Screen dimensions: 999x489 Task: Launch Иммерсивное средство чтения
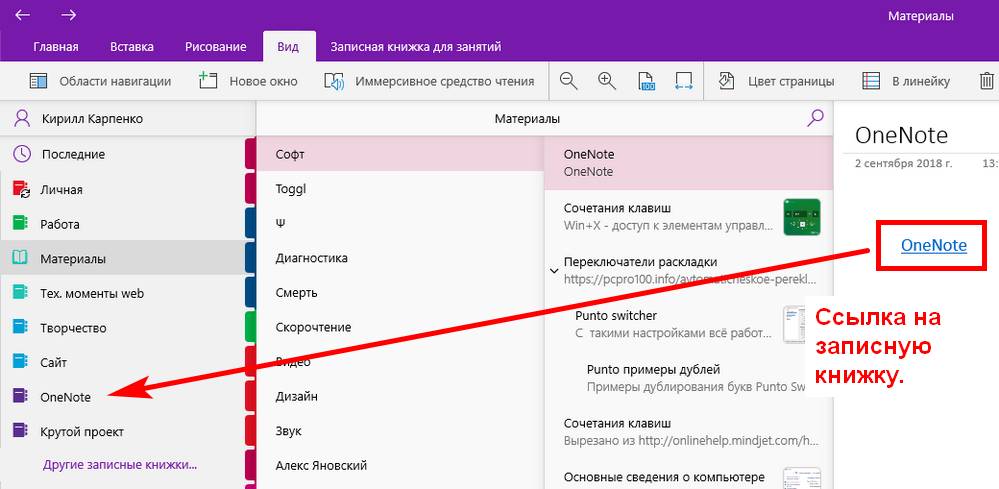click(429, 82)
